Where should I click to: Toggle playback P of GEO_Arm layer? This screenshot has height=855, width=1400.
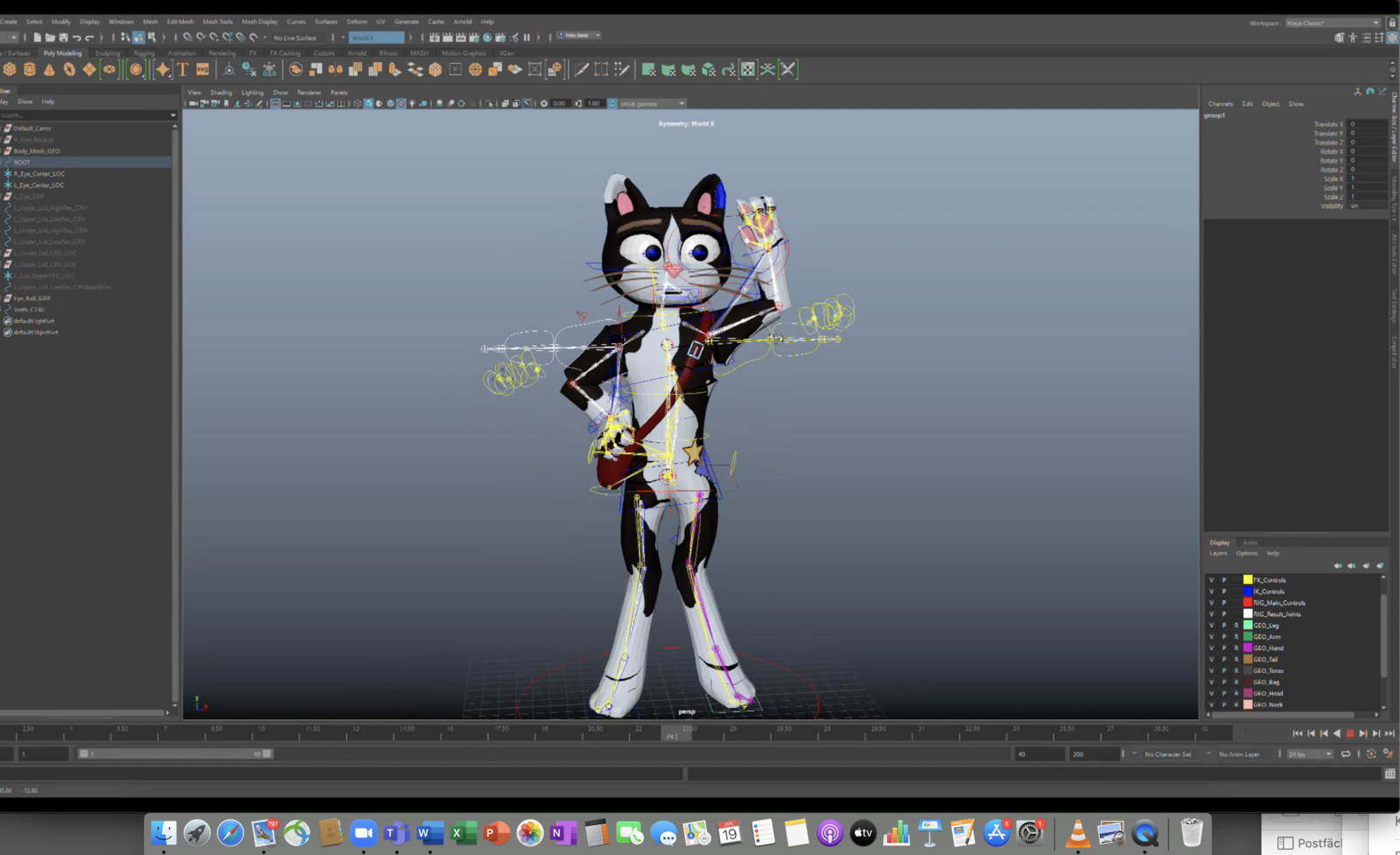tap(1224, 637)
